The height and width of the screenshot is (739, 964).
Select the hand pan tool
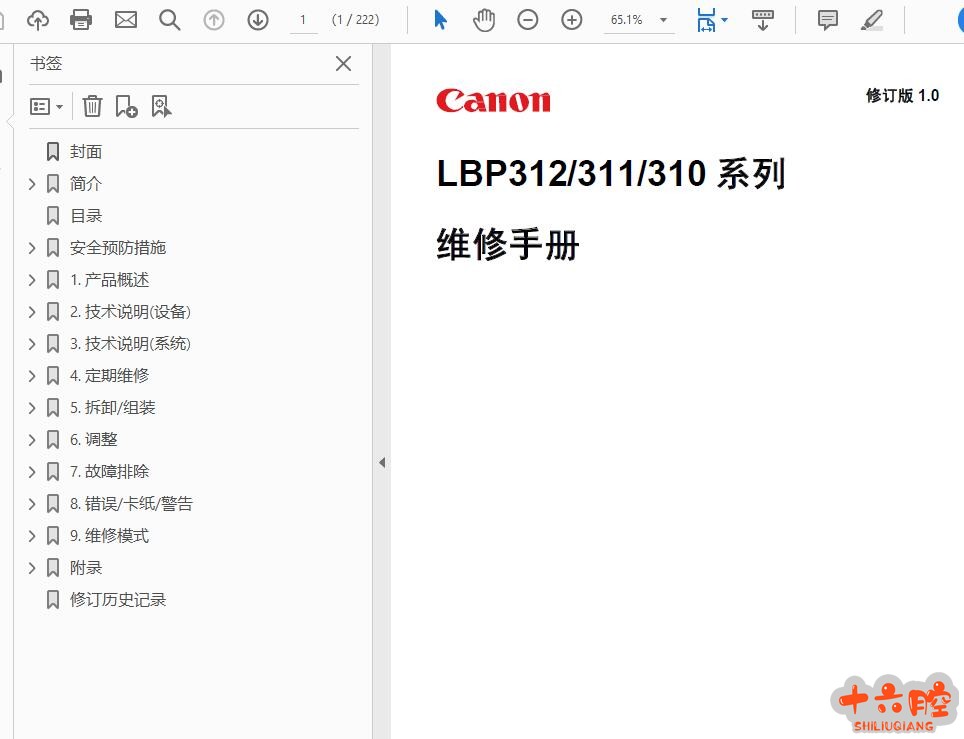484,19
